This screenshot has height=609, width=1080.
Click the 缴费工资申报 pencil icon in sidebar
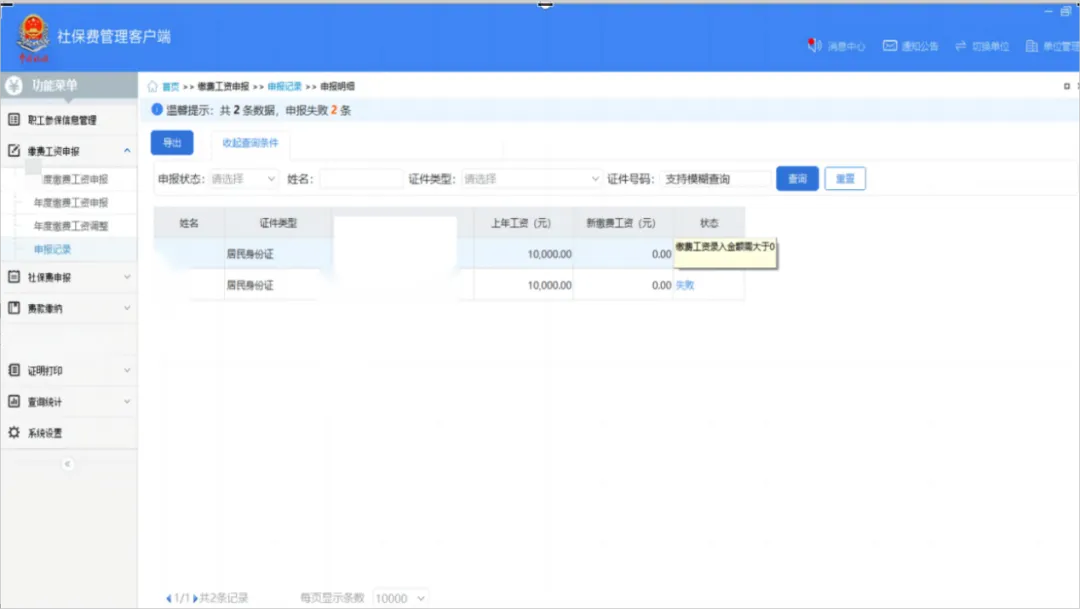tap(14, 150)
